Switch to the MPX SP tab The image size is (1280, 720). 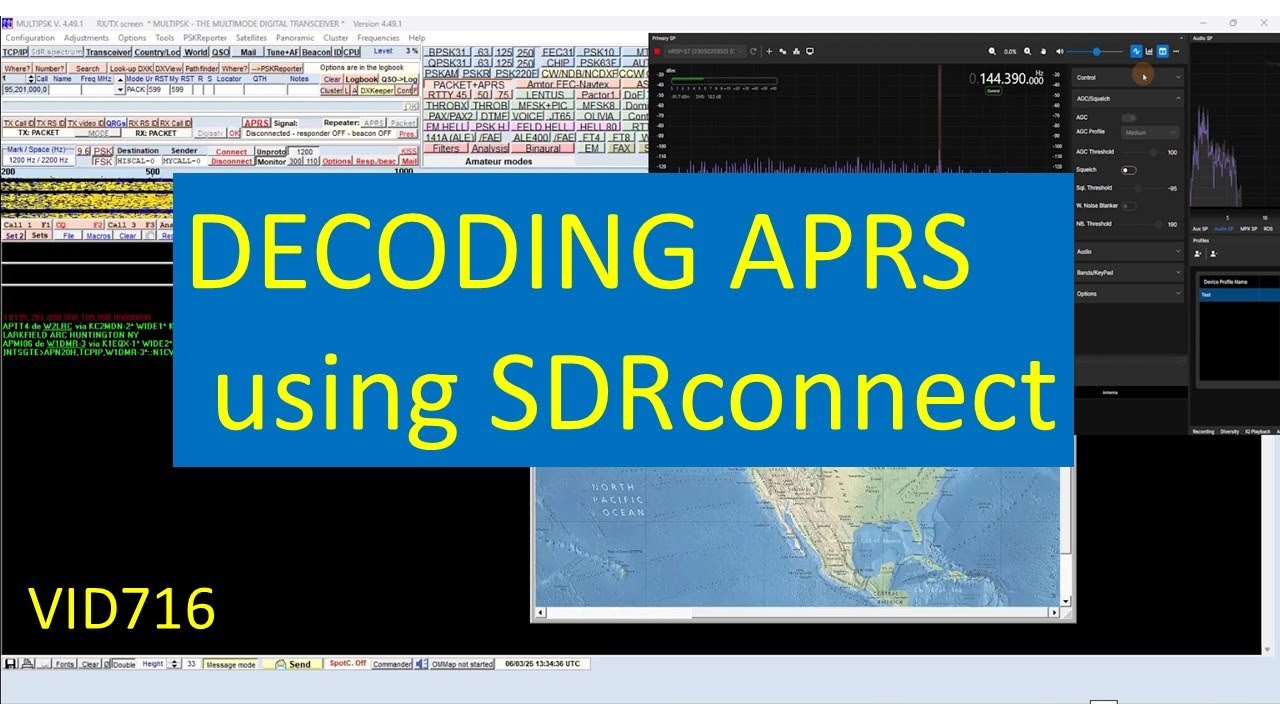[x=1249, y=229]
